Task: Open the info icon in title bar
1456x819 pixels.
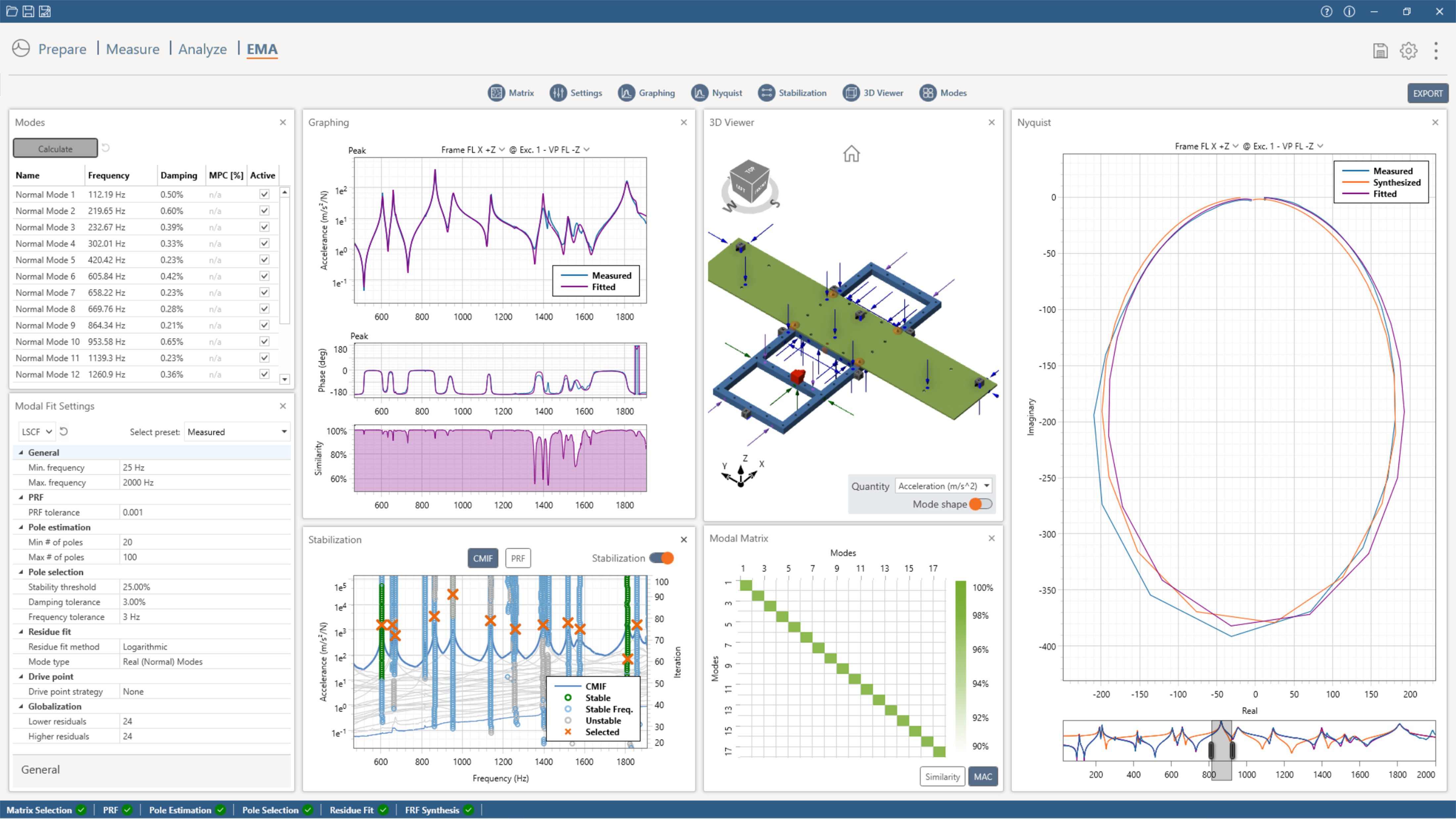Action: [x=1349, y=11]
